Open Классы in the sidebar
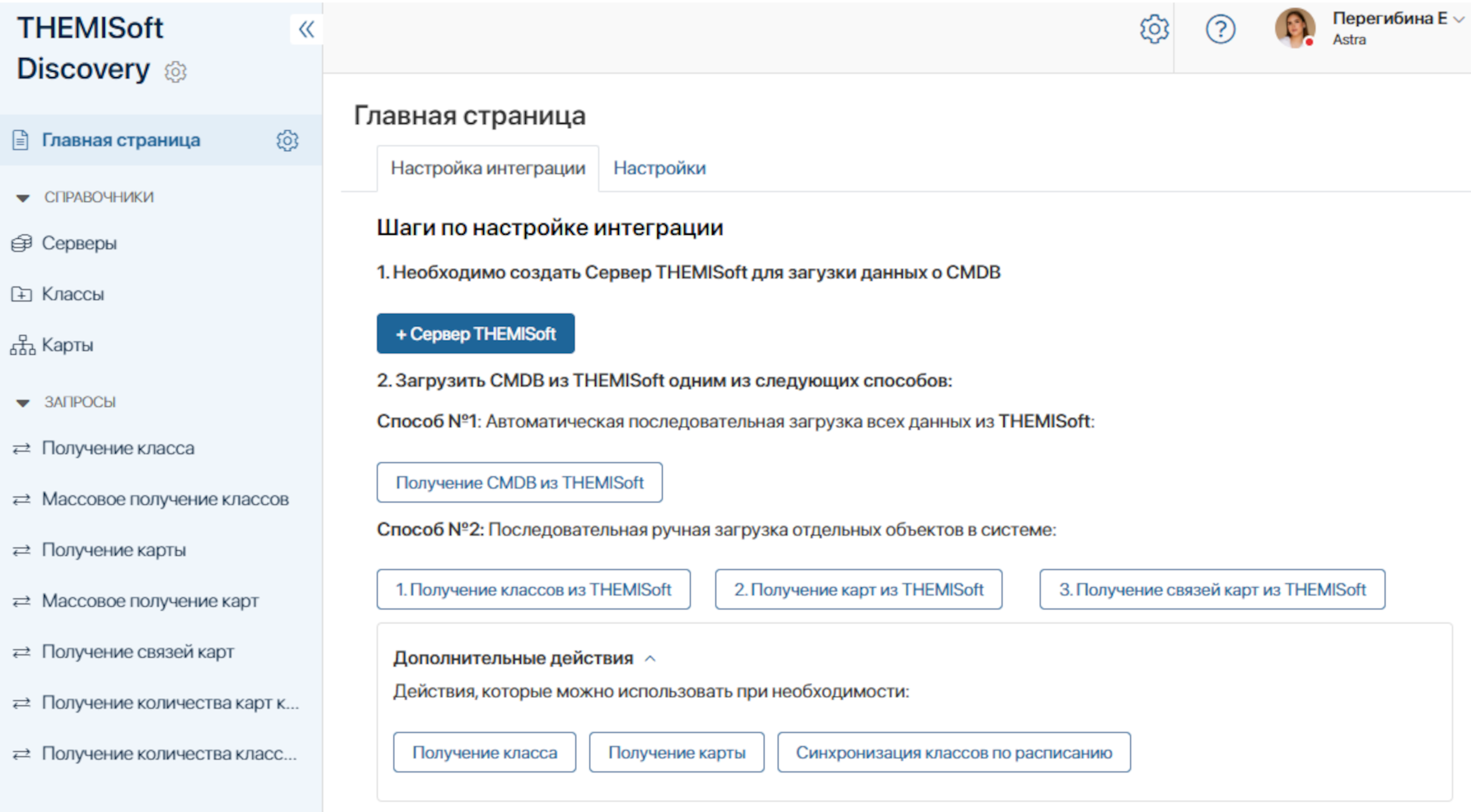Viewport: 1471px width, 812px height. [x=72, y=294]
